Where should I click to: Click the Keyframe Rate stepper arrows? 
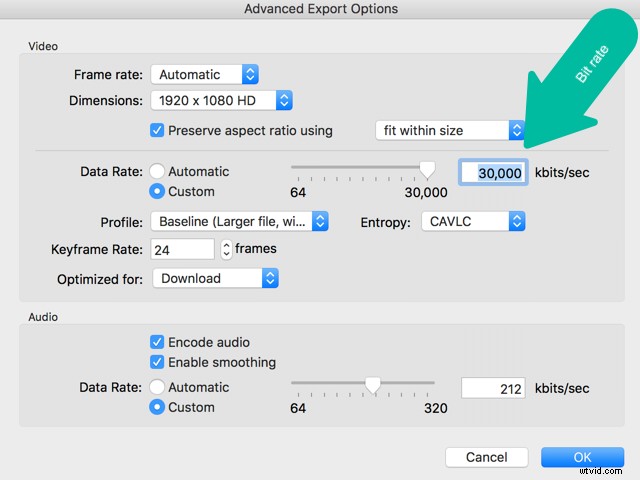[226, 249]
